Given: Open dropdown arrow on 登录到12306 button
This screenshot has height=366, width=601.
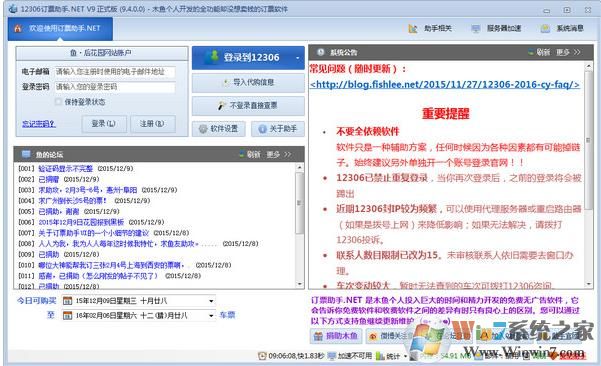Looking at the screenshot, I should point(297,58).
